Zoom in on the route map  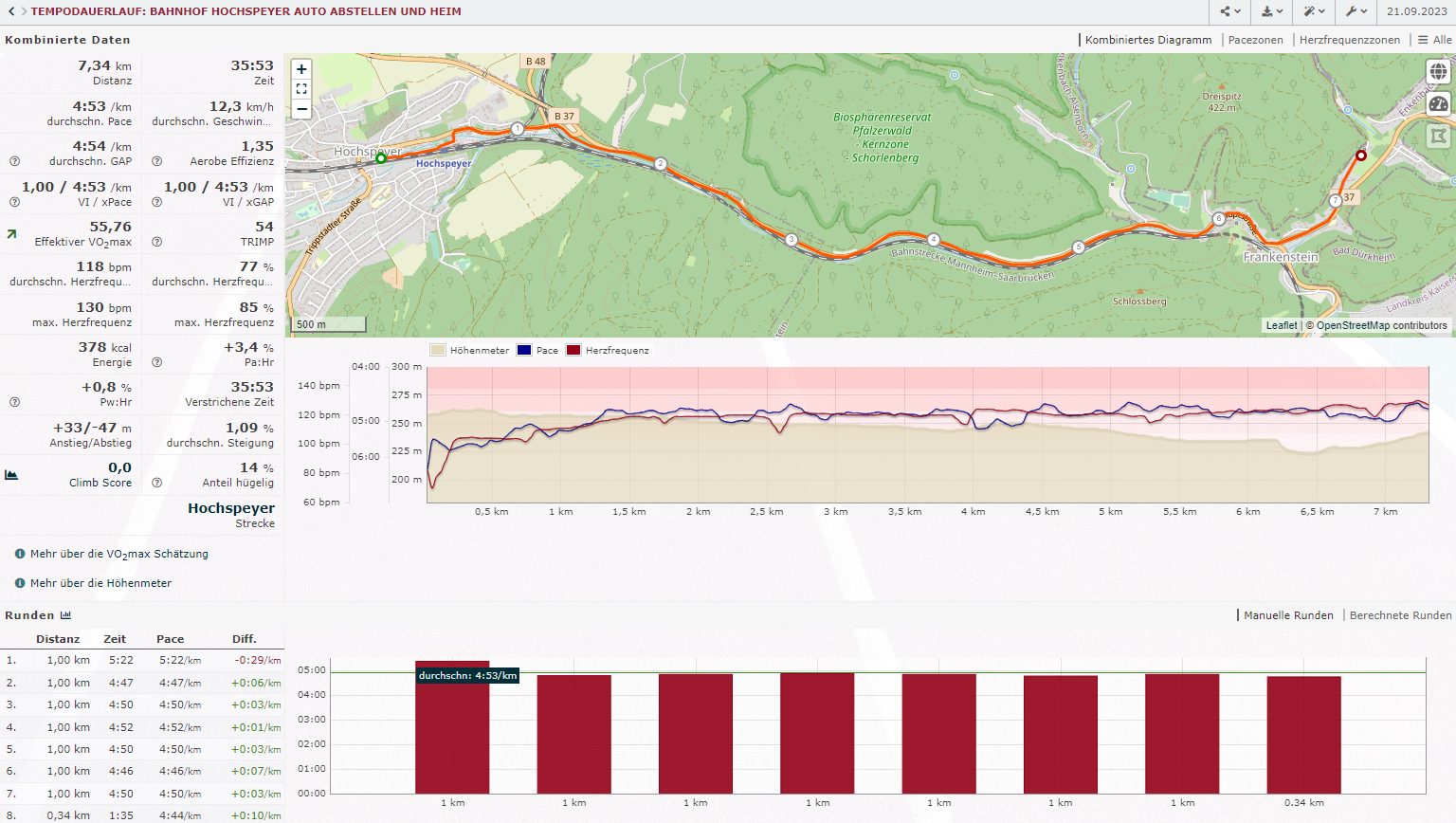[301, 69]
